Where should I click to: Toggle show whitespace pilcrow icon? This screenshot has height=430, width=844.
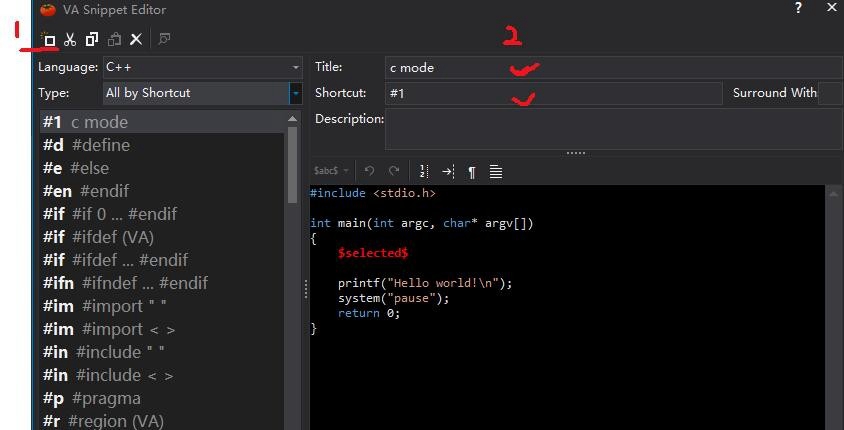pos(472,172)
